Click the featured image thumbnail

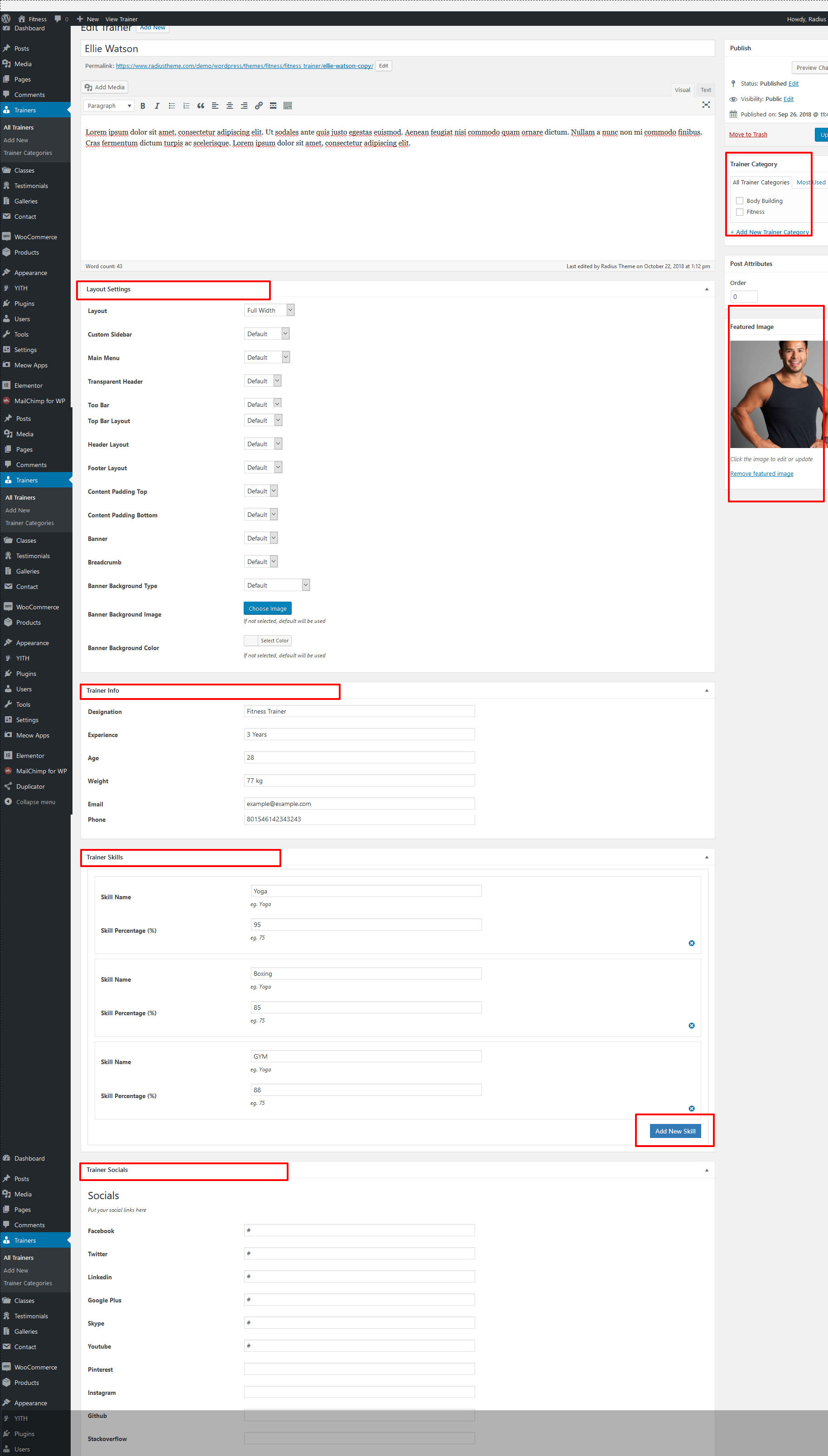coord(779,394)
